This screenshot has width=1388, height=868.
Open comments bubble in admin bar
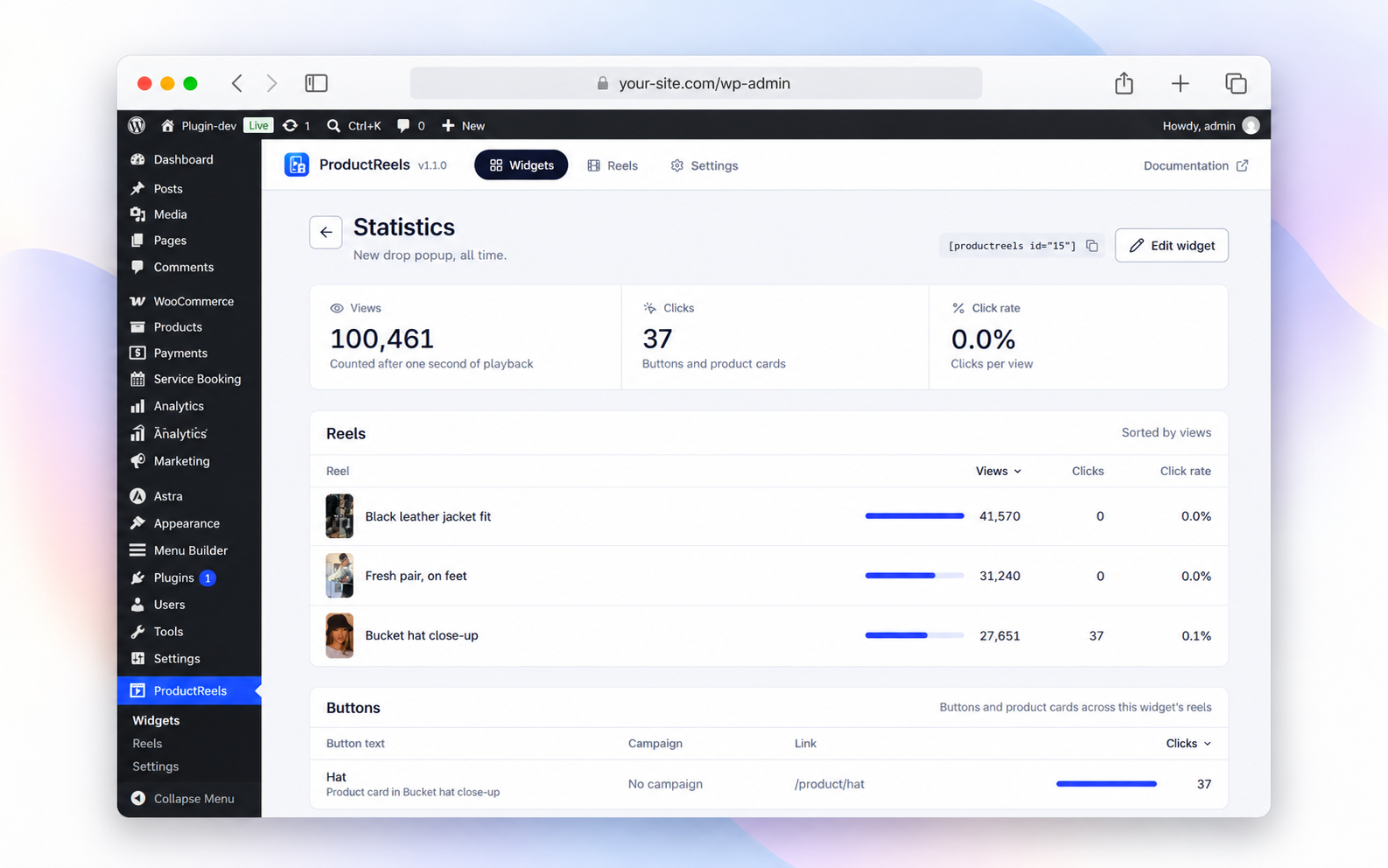click(x=403, y=125)
